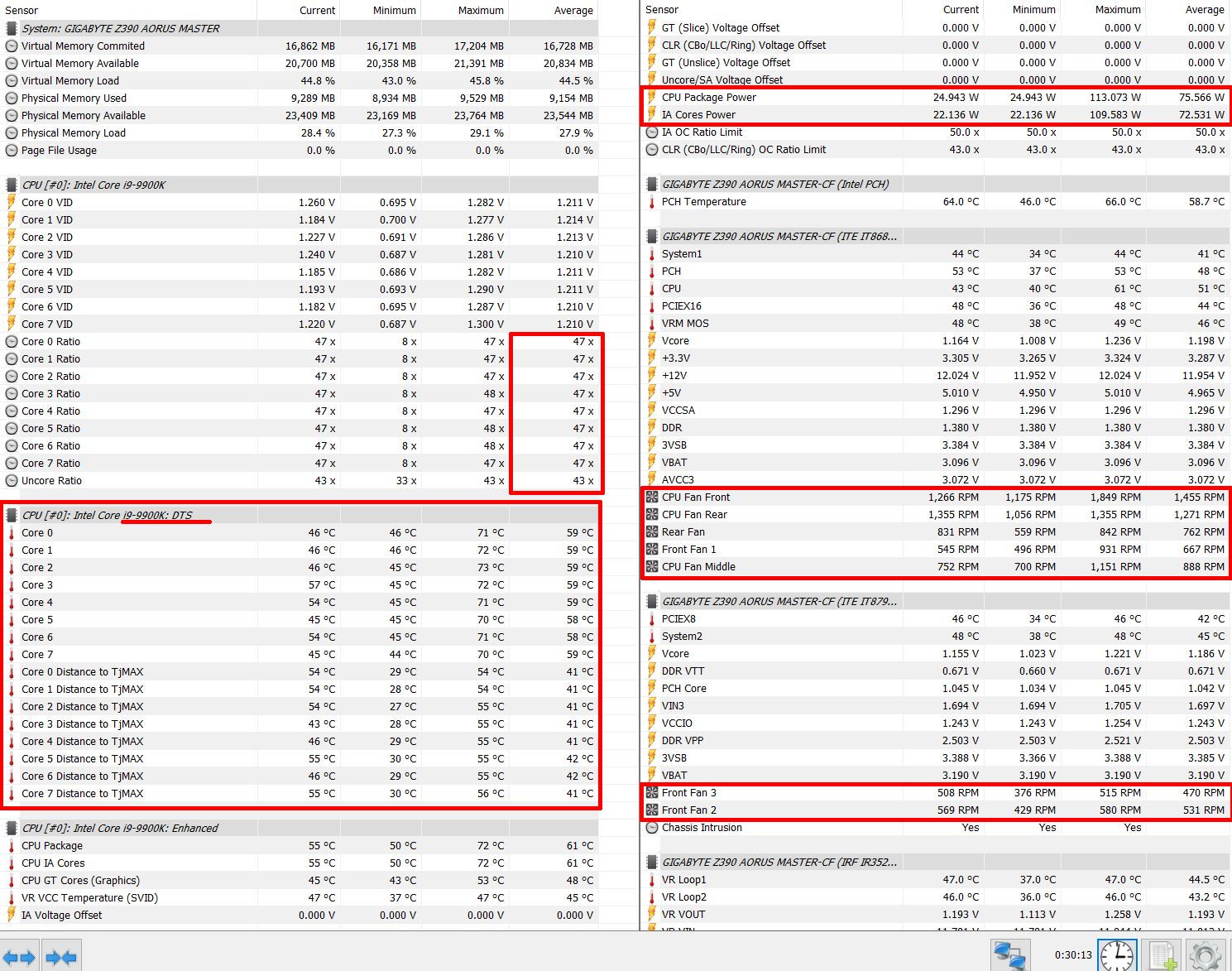The height and width of the screenshot is (971, 1232).
Task: Click the fan icon beside Rear Fan
Action: [x=652, y=531]
